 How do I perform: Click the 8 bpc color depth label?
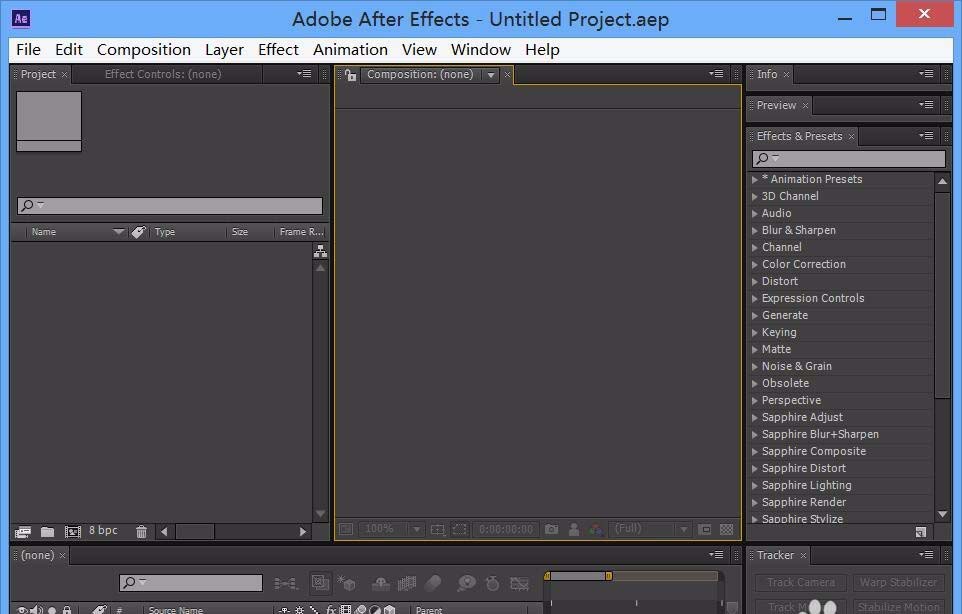pos(103,531)
